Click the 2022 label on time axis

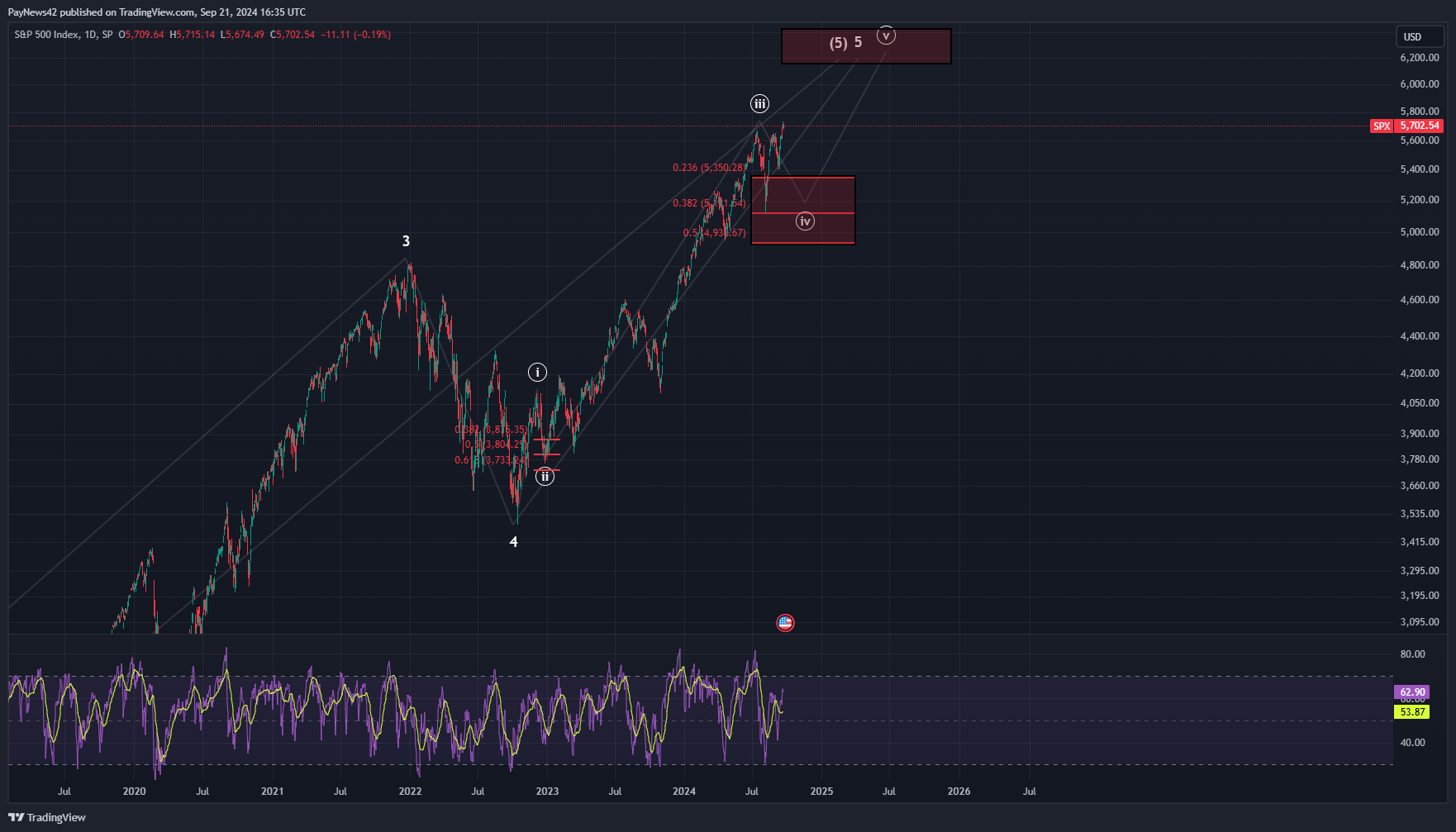point(410,792)
